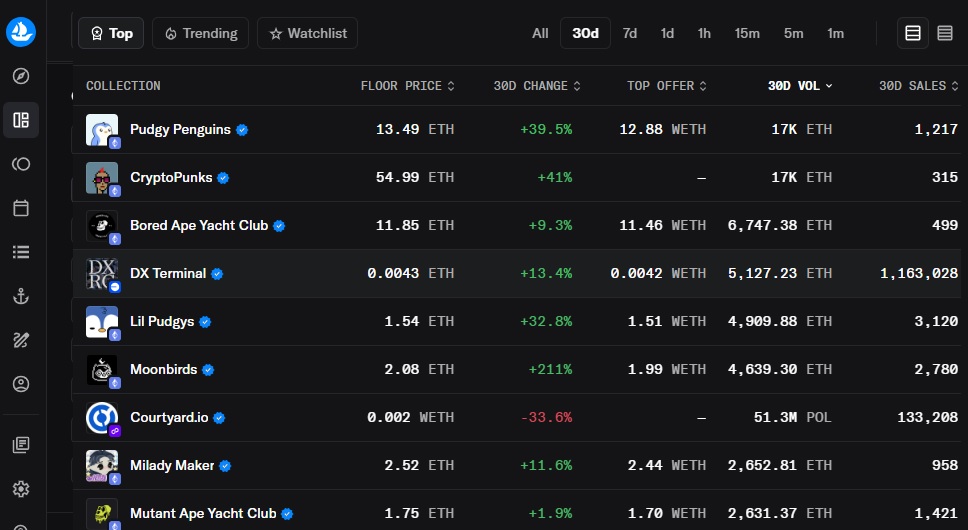The height and width of the screenshot is (530, 968).
Task: Click the Pudgy Penguins collection thumbnail
Action: (x=102, y=130)
